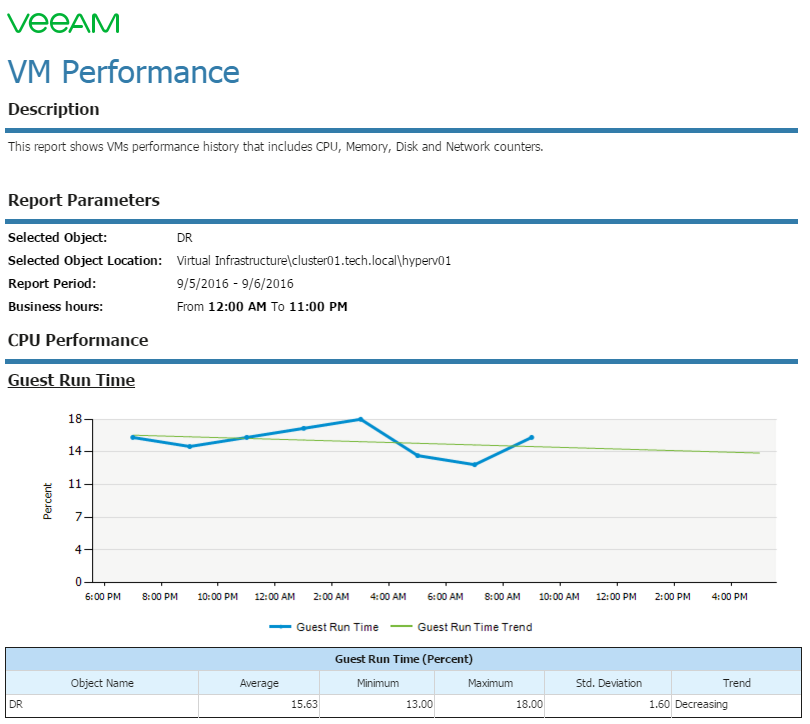Click the 2:00 AM x-axis label

[x=331, y=597]
